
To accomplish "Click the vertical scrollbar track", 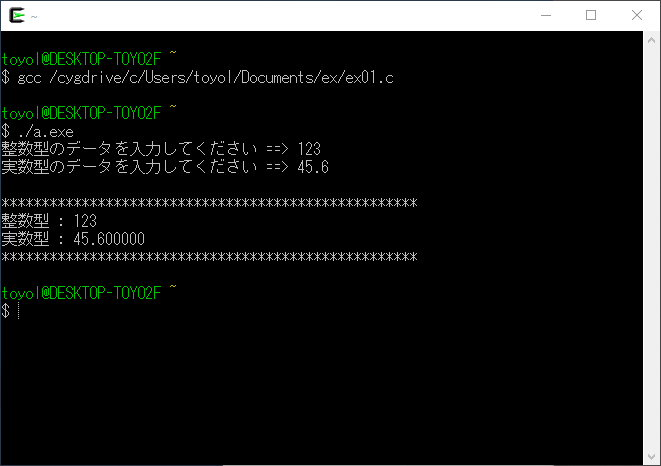I will point(651,249).
